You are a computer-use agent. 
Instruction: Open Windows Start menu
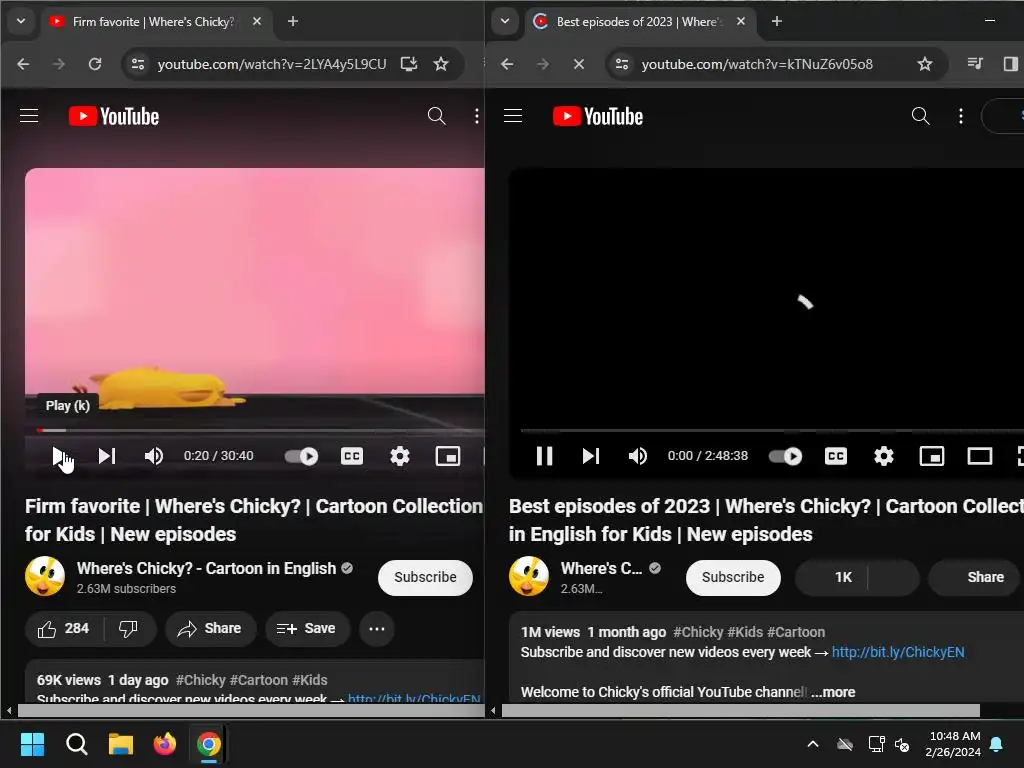[x=33, y=744]
